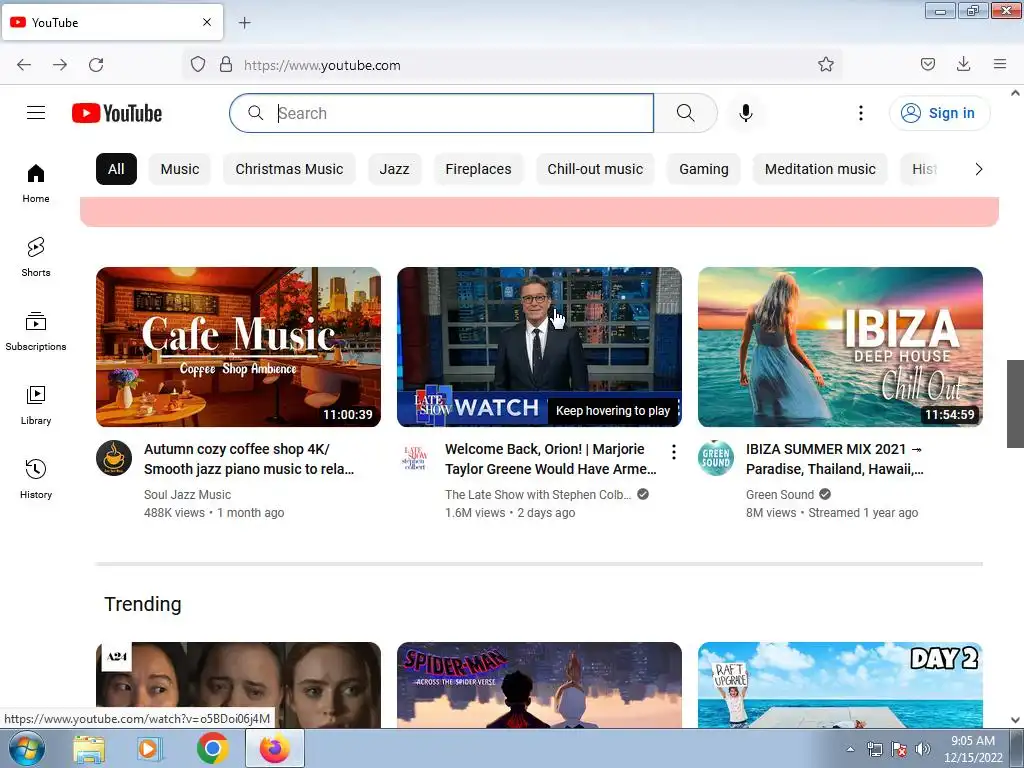Open Soul Jazz Music channel avatar
The height and width of the screenshot is (768, 1024).
click(114, 458)
